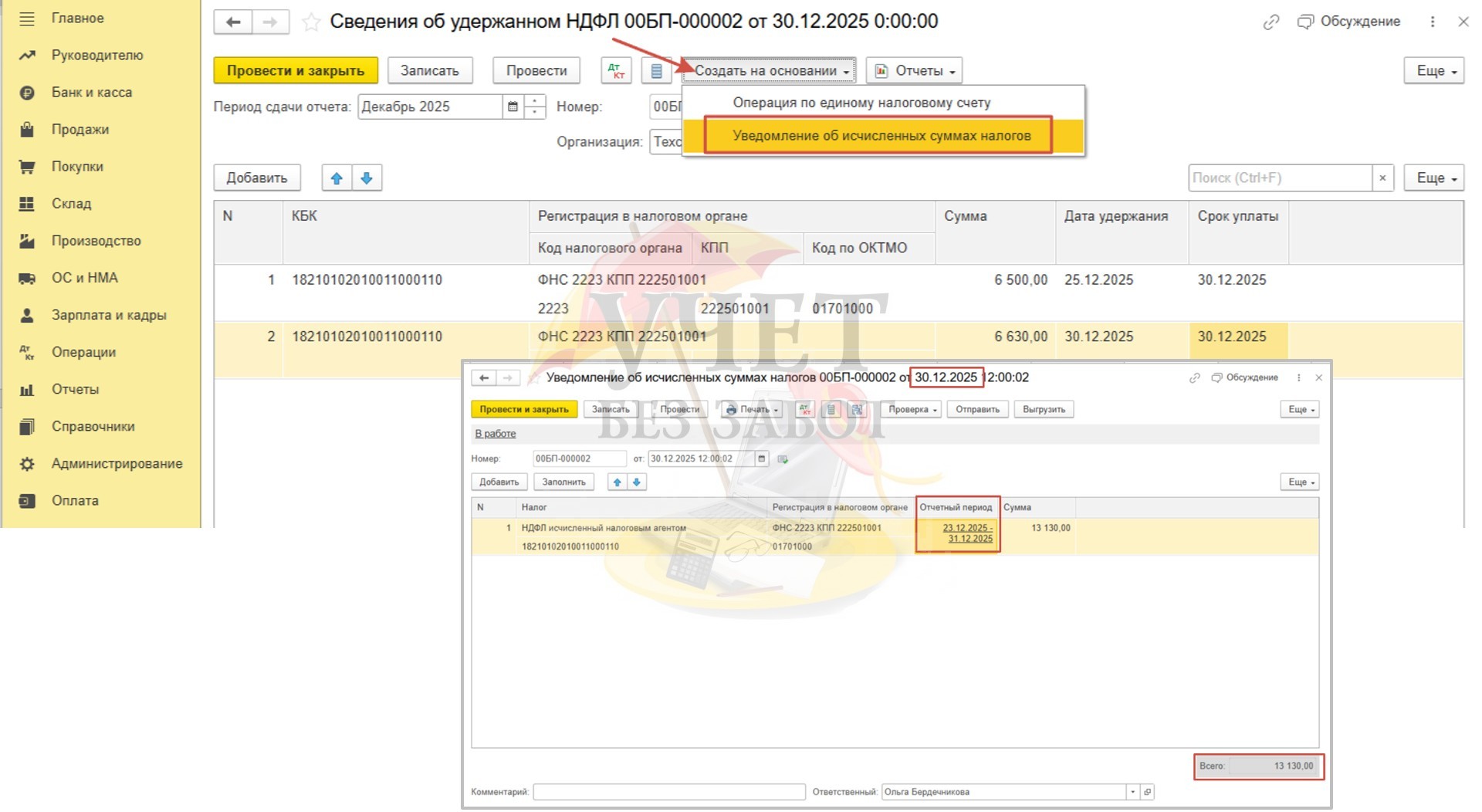The image size is (1482, 812).
Task: Open the Обсуждение discussion panel
Action: pyautogui.click(x=1349, y=22)
